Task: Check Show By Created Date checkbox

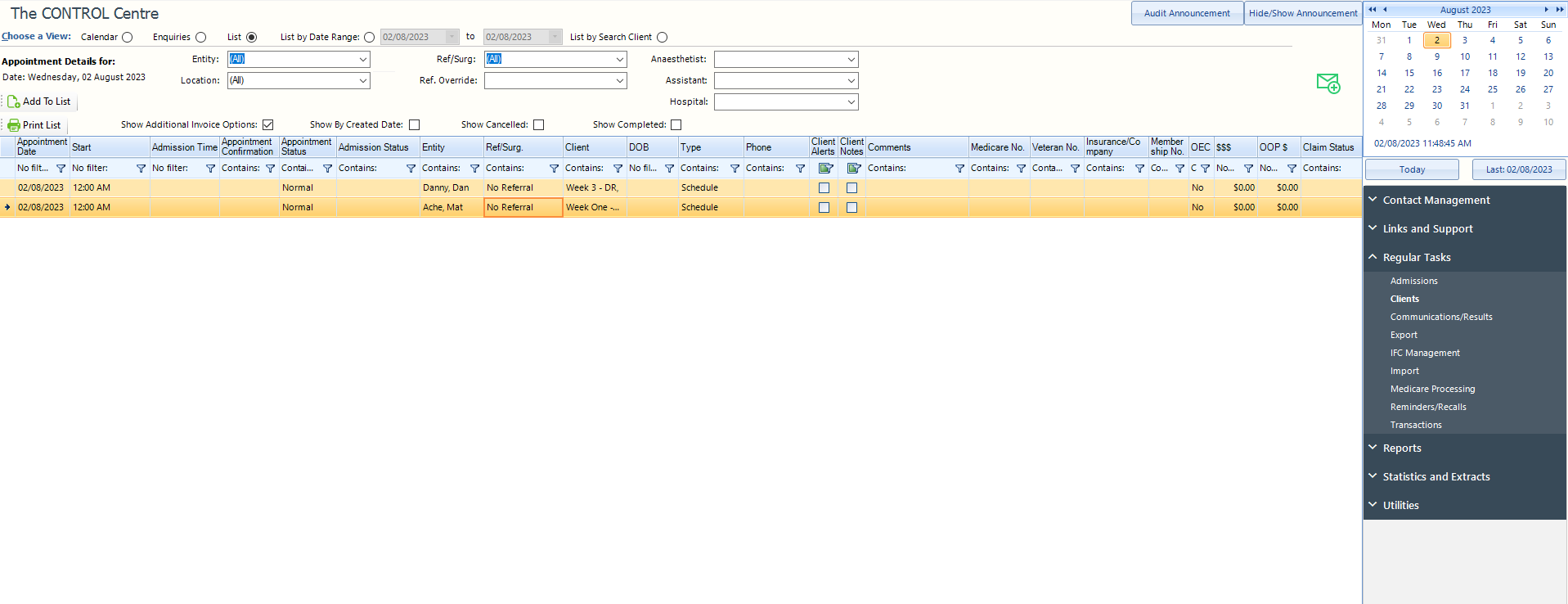Action: (414, 125)
